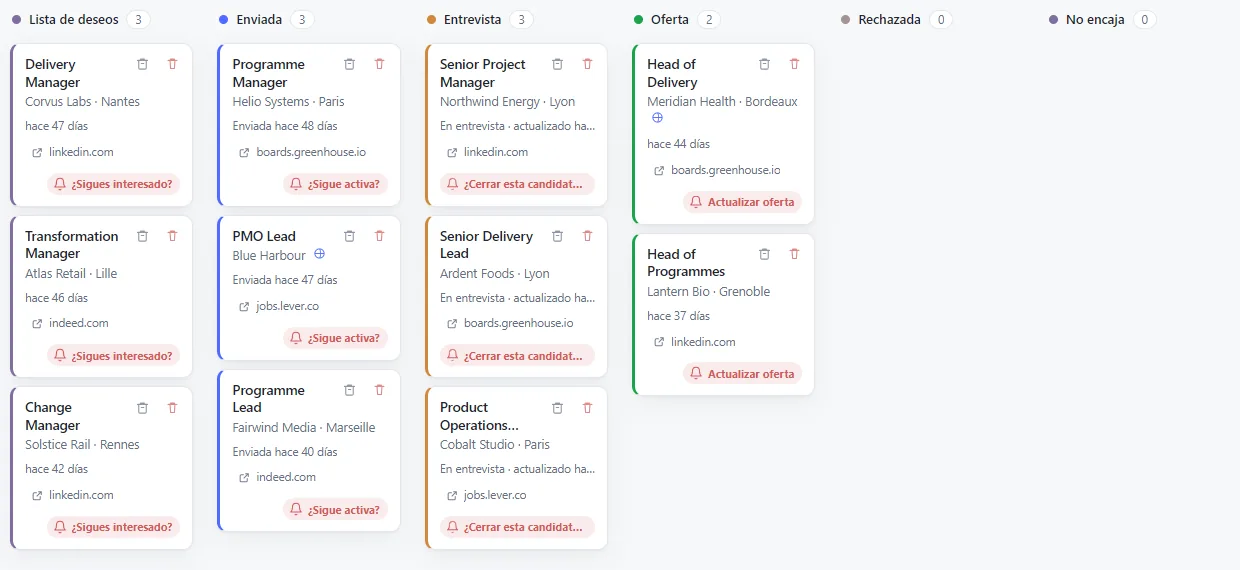Viewport: 1240px width, 570px height.
Task: Archive the Head of Programmes card
Action: pyautogui.click(x=764, y=254)
